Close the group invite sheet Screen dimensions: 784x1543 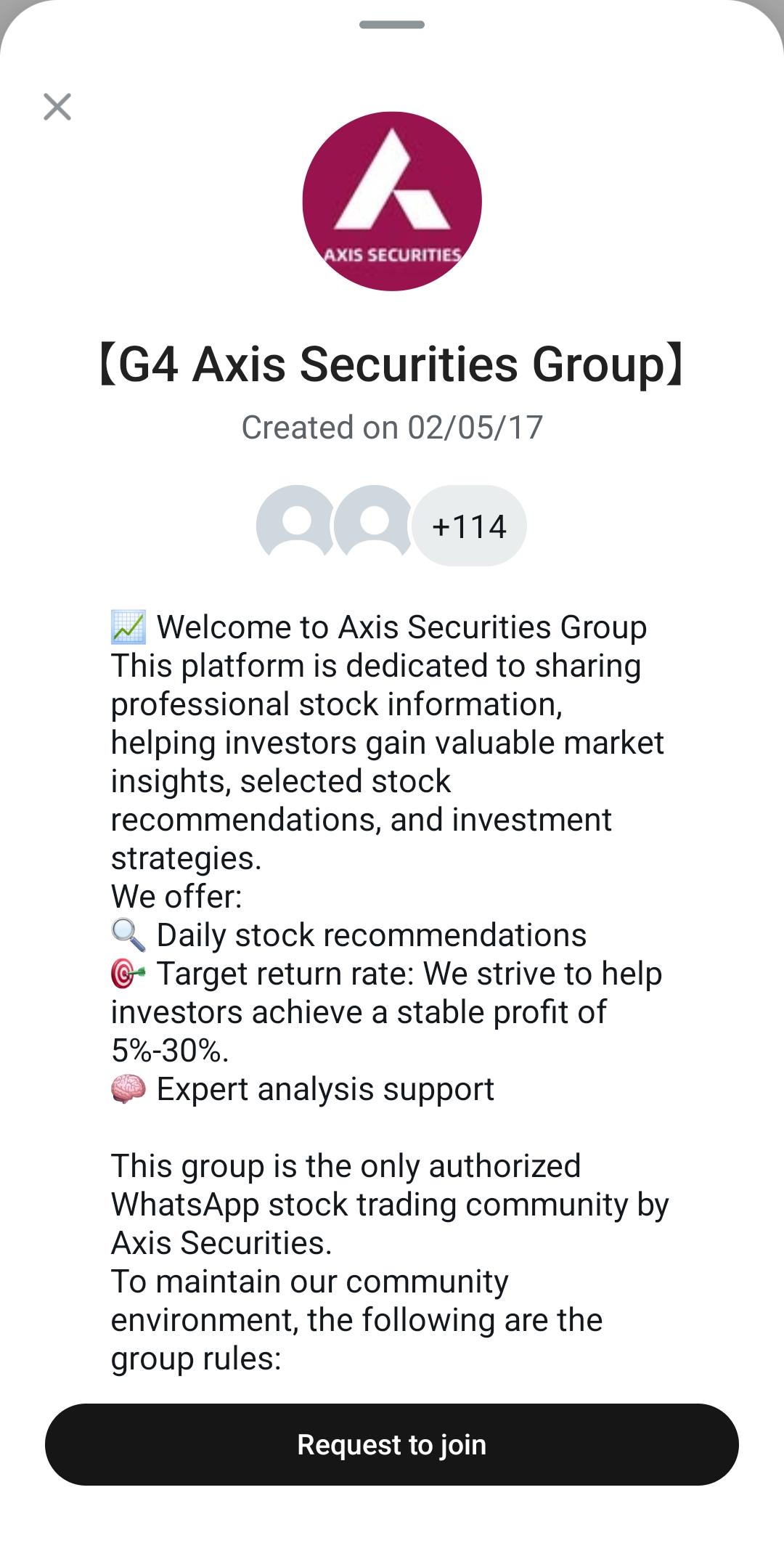point(57,107)
